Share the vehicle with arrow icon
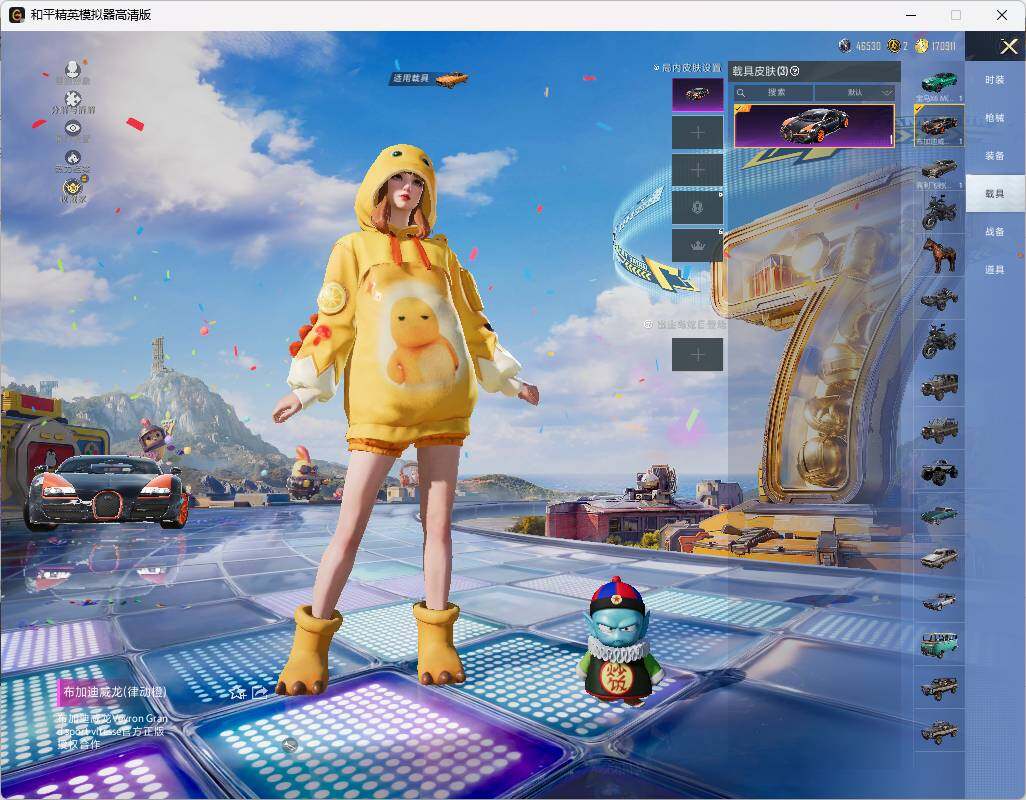 click(260, 692)
